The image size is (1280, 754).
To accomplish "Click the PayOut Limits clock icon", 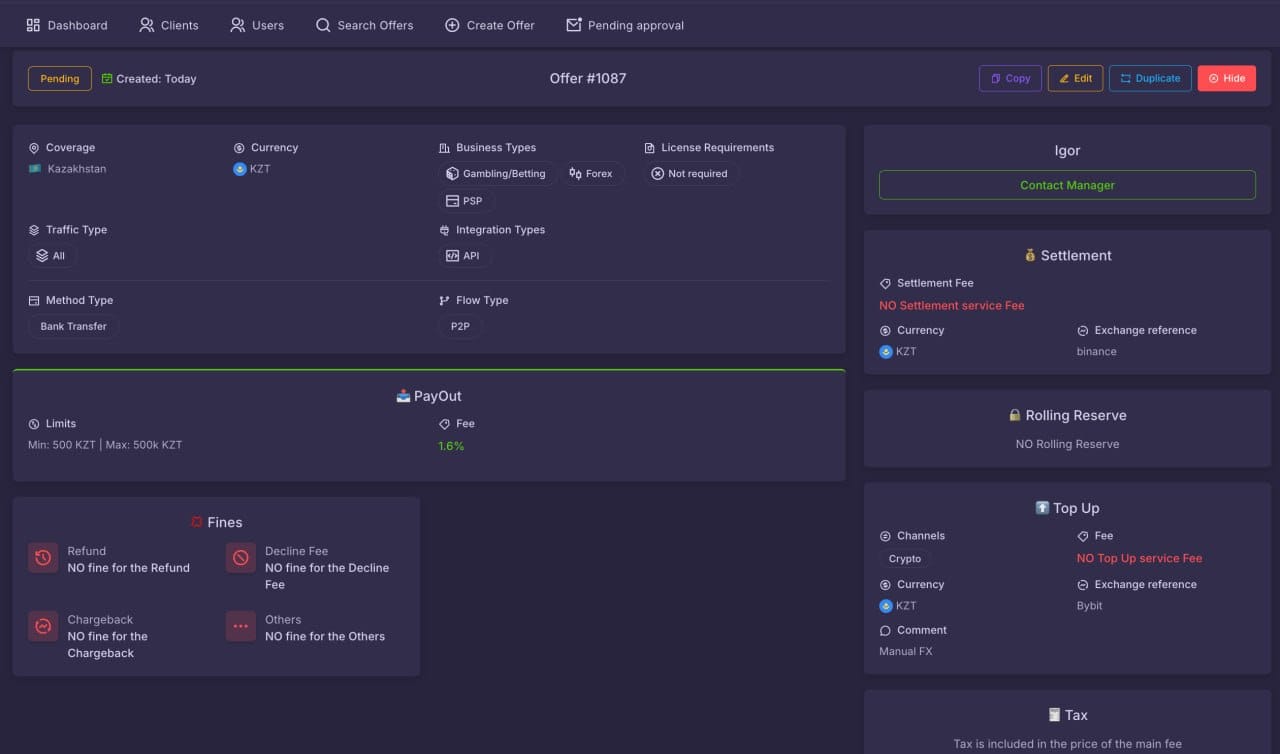I will 34,424.
